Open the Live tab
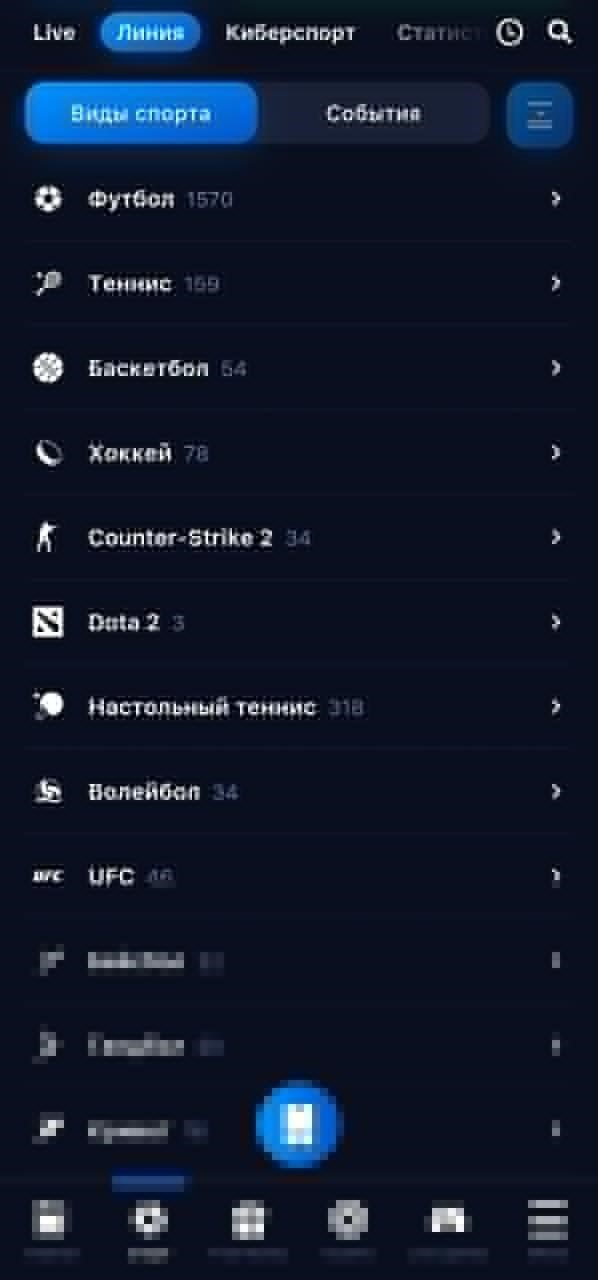598x1280 pixels. (54, 32)
